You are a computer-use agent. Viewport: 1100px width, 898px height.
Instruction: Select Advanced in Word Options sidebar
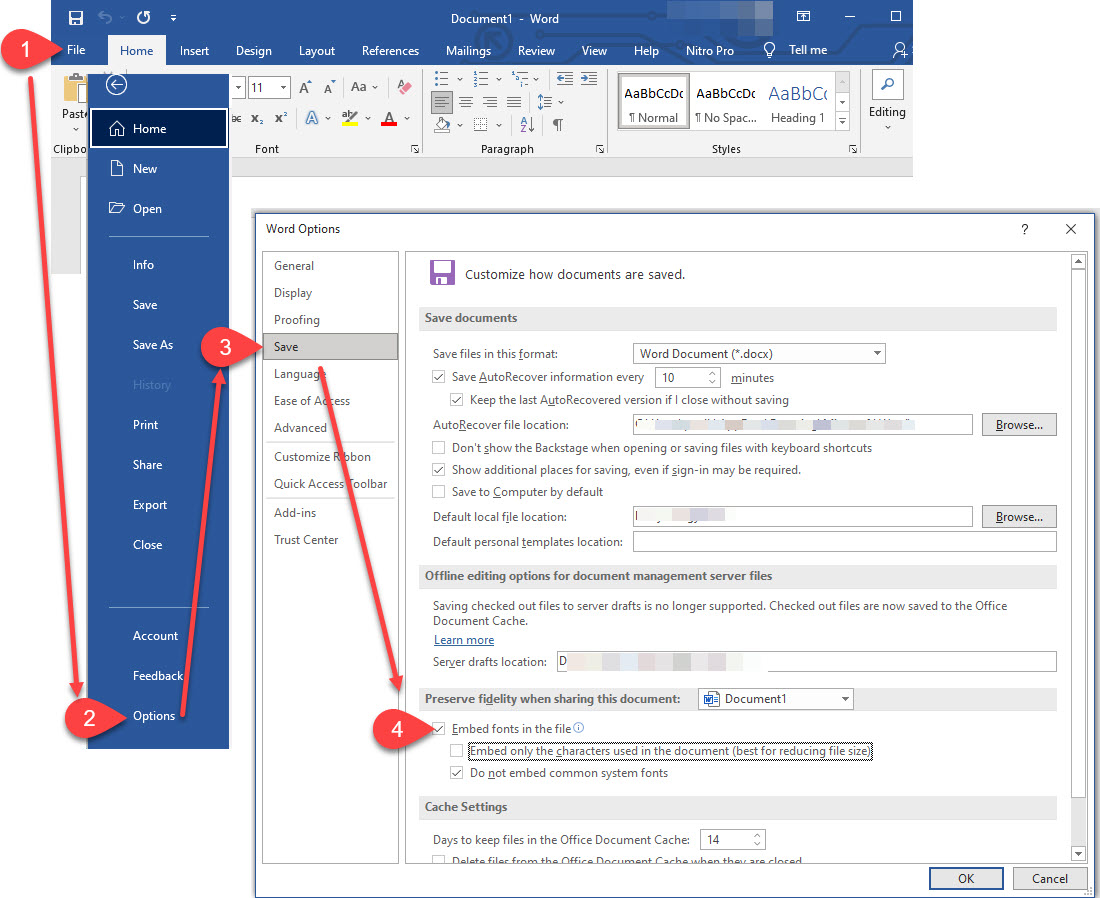coord(300,428)
